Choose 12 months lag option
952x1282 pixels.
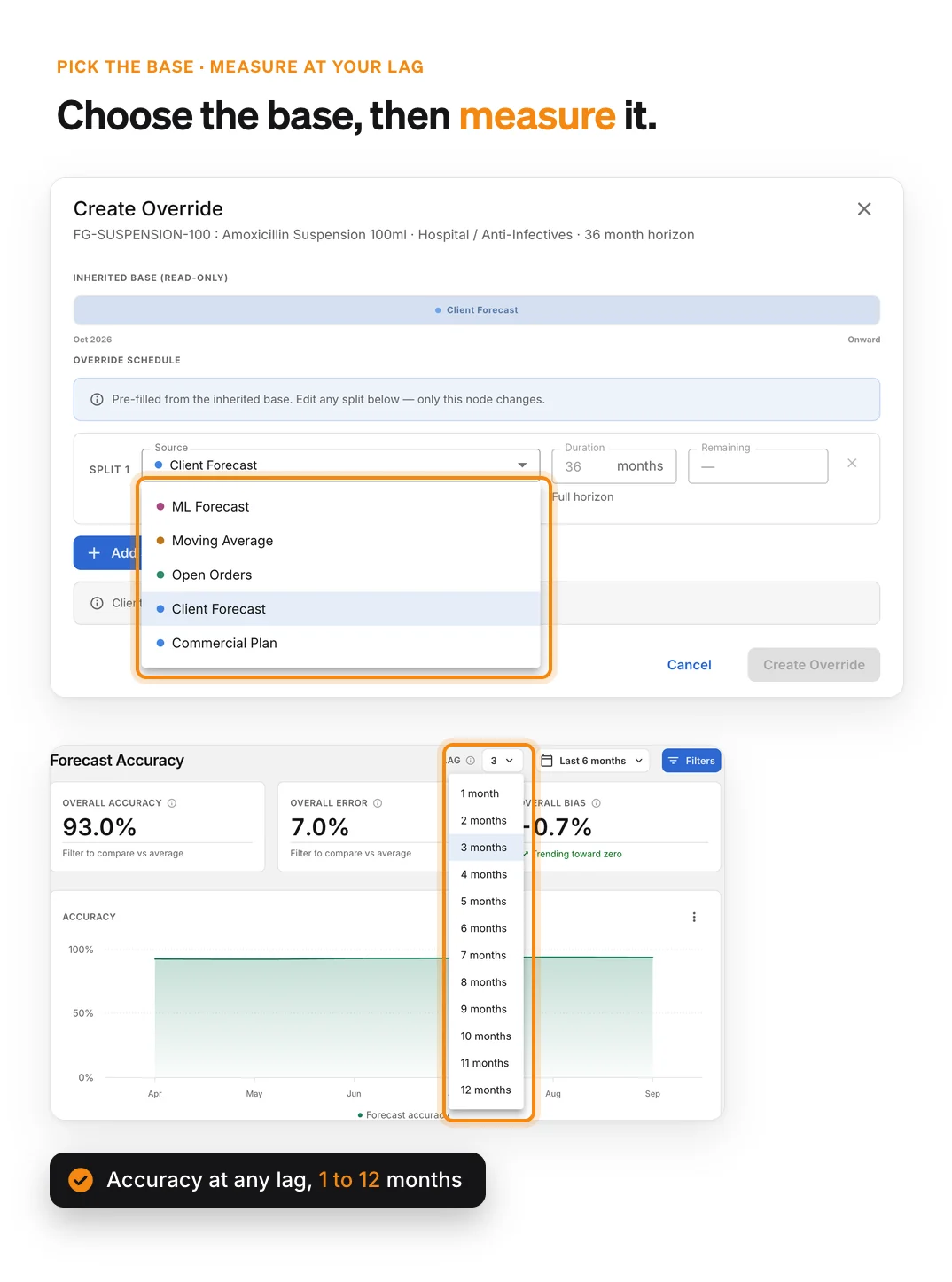click(x=486, y=1090)
